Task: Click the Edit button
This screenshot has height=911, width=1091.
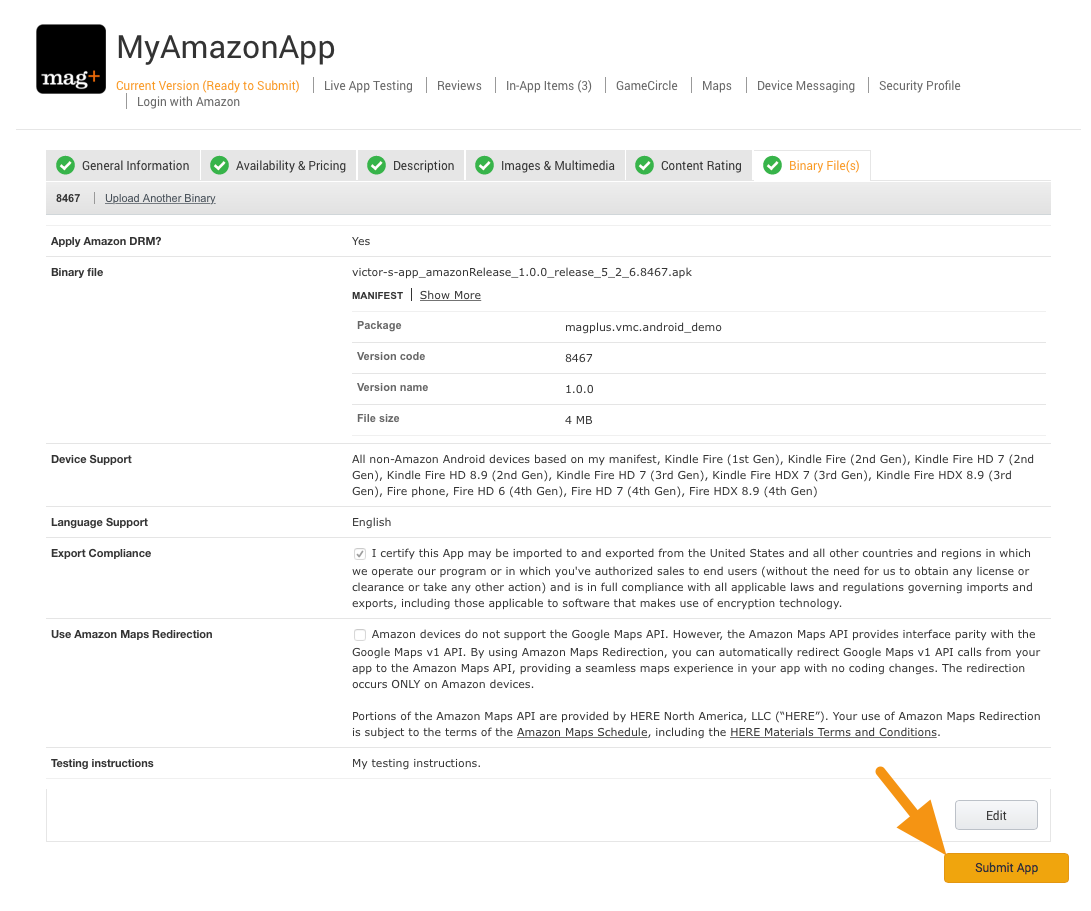Action: [996, 815]
